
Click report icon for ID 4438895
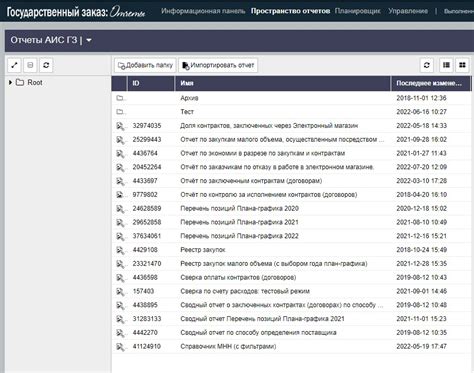pos(120,305)
